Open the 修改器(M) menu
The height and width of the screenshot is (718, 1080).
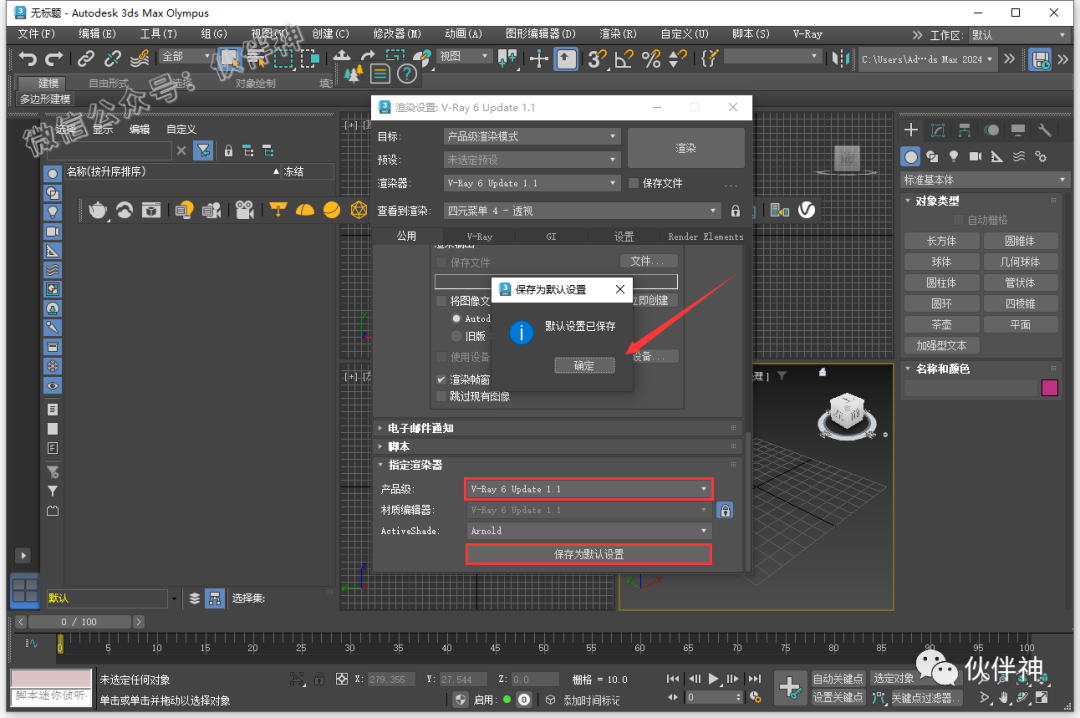[x=397, y=34]
